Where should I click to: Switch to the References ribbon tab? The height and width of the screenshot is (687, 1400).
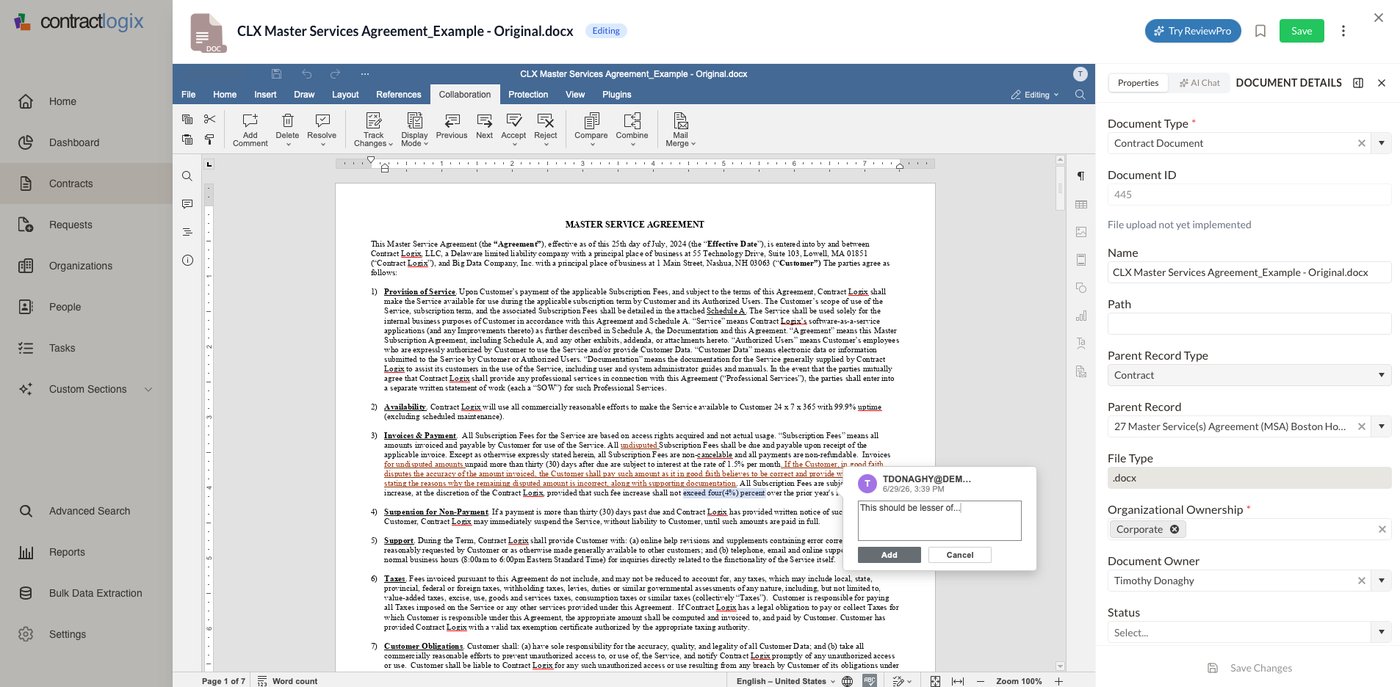(398, 95)
